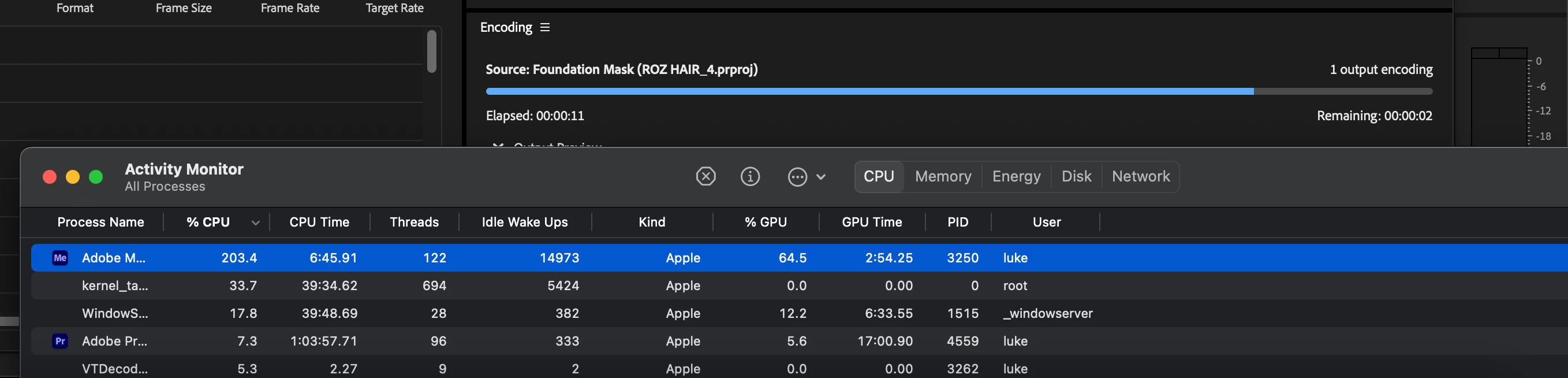Click the Source: Foundation Mask label

pos(621,69)
